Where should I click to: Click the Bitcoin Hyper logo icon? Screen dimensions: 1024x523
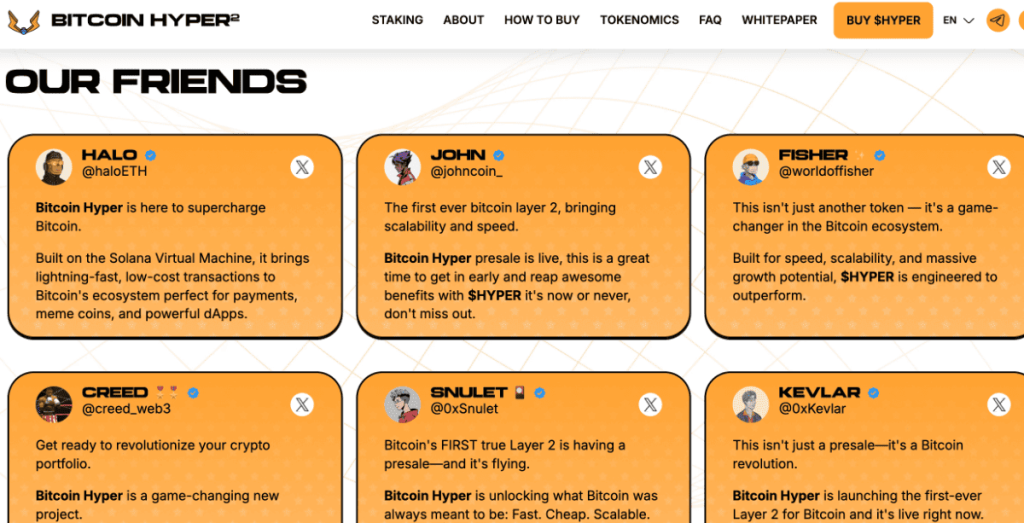[24, 21]
